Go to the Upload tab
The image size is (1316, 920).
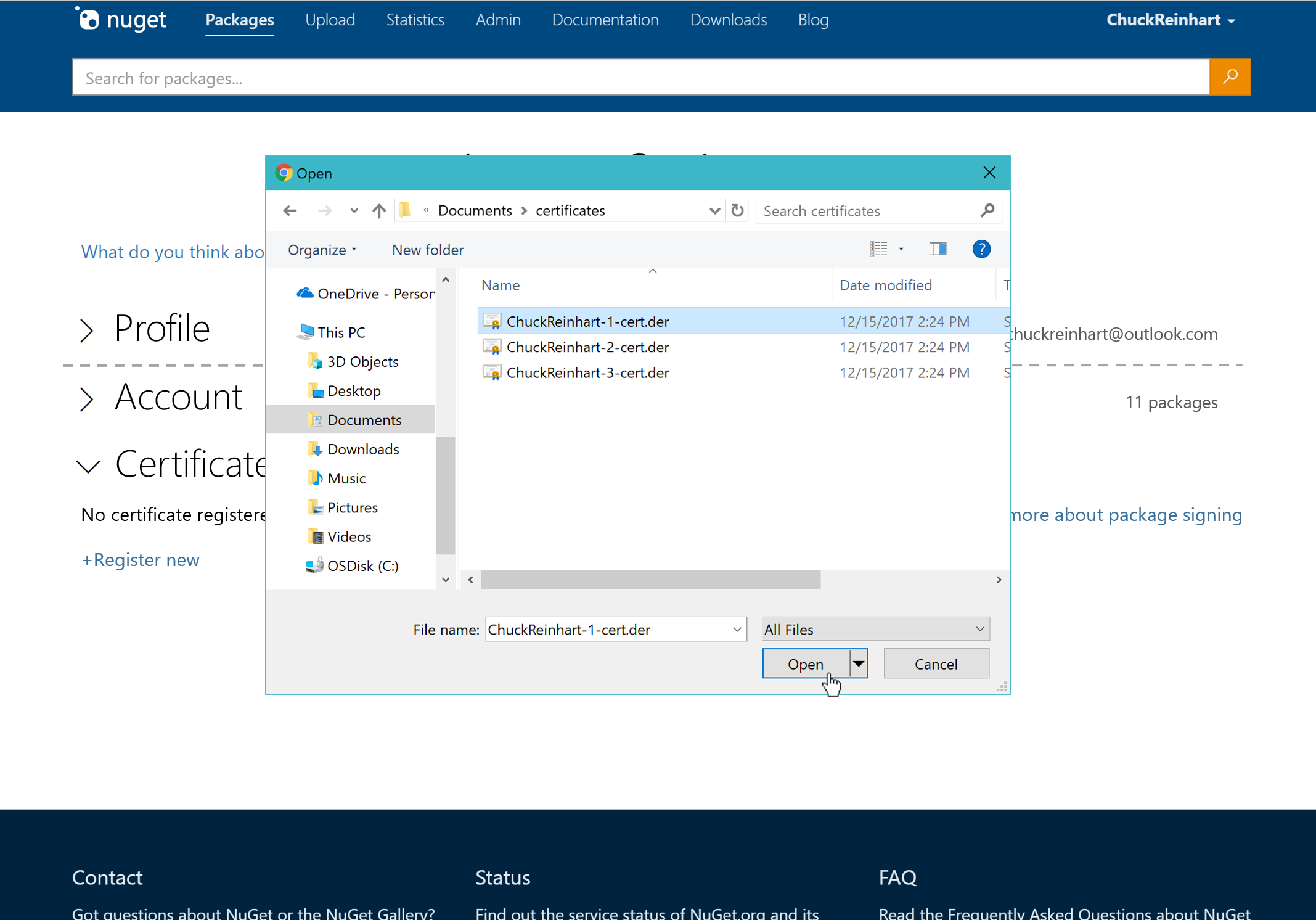coord(330,20)
